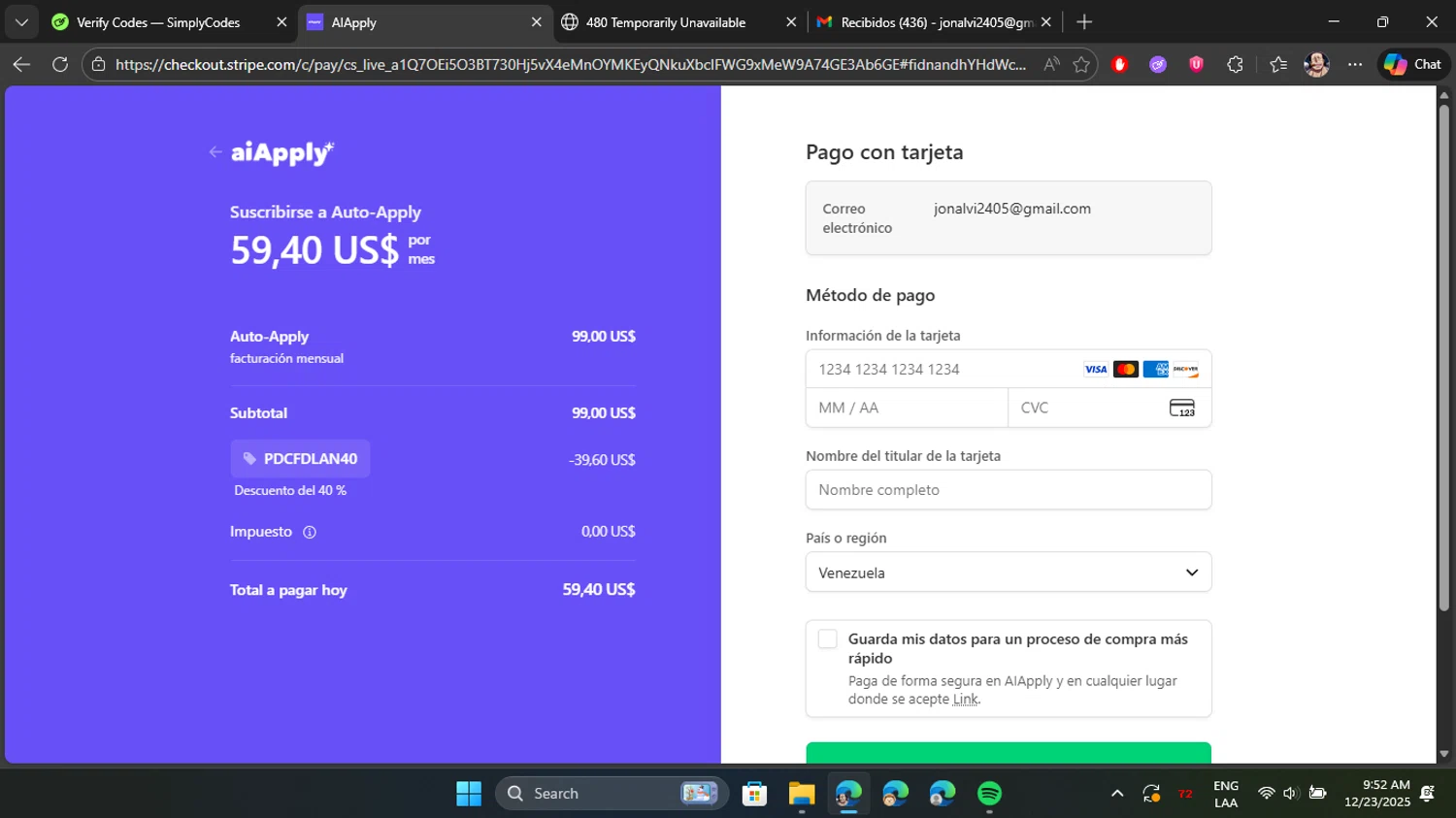Open File Explorer from taskbar
Image resolution: width=1456 pixels, height=818 pixels.
[802, 794]
